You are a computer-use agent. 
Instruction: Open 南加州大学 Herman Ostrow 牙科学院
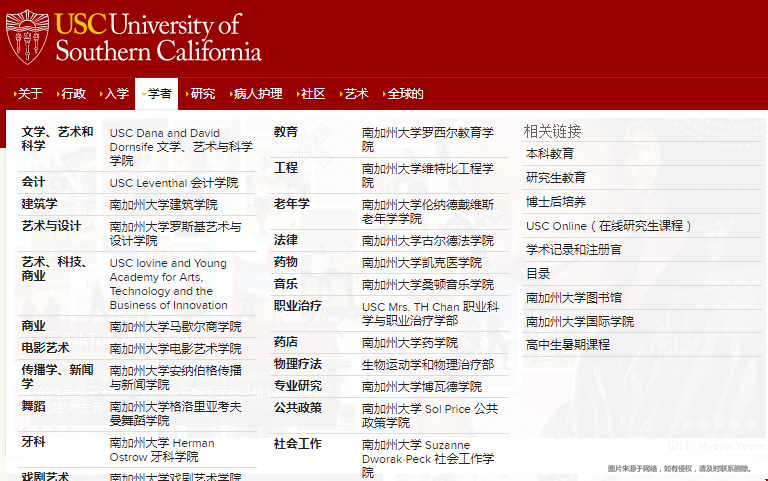click(162, 450)
